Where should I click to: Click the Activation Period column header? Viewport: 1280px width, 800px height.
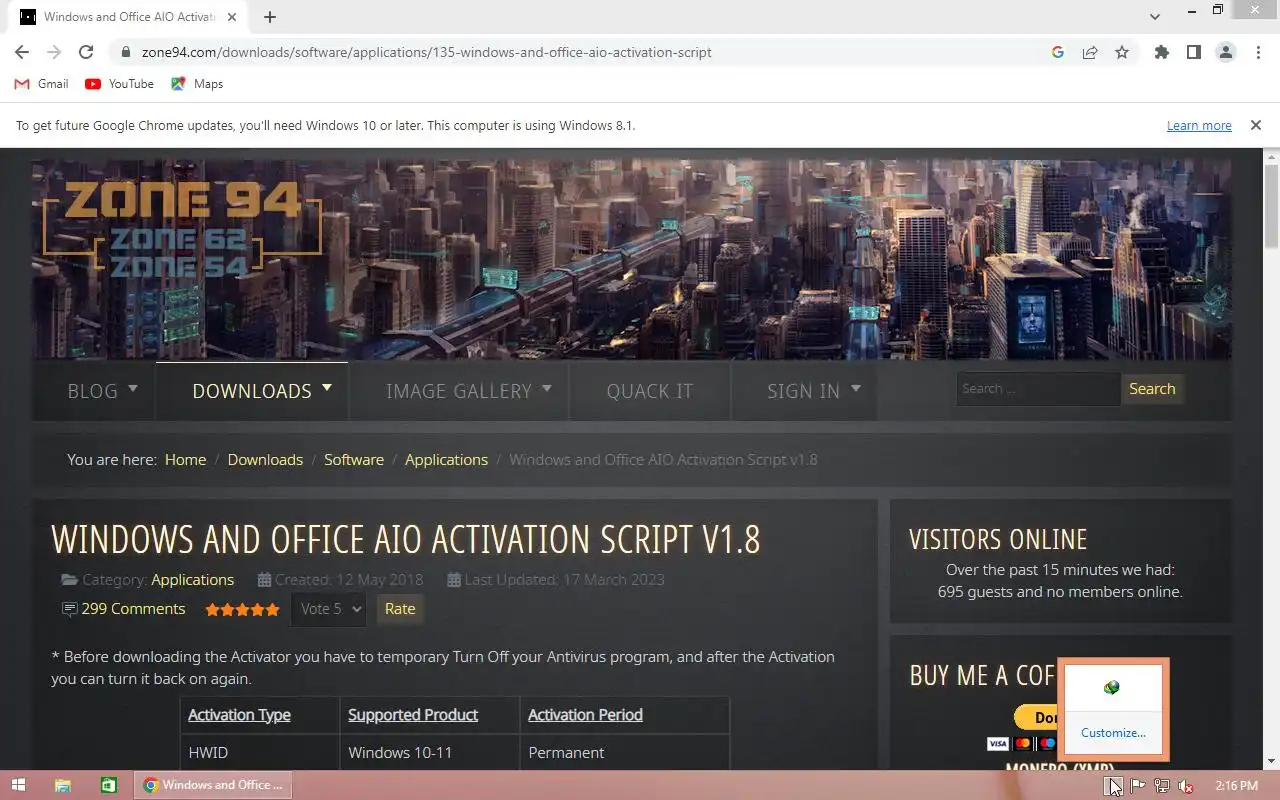pyautogui.click(x=585, y=715)
